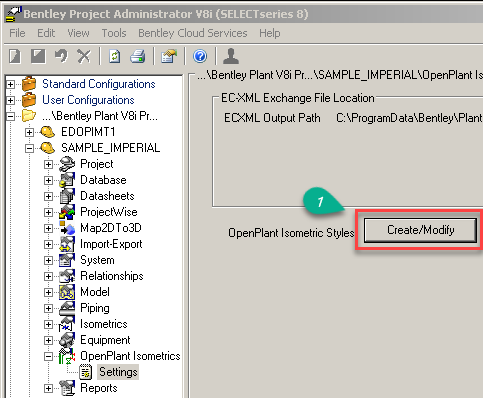
Task: Select the Piping tree label
Action: [x=95, y=308]
